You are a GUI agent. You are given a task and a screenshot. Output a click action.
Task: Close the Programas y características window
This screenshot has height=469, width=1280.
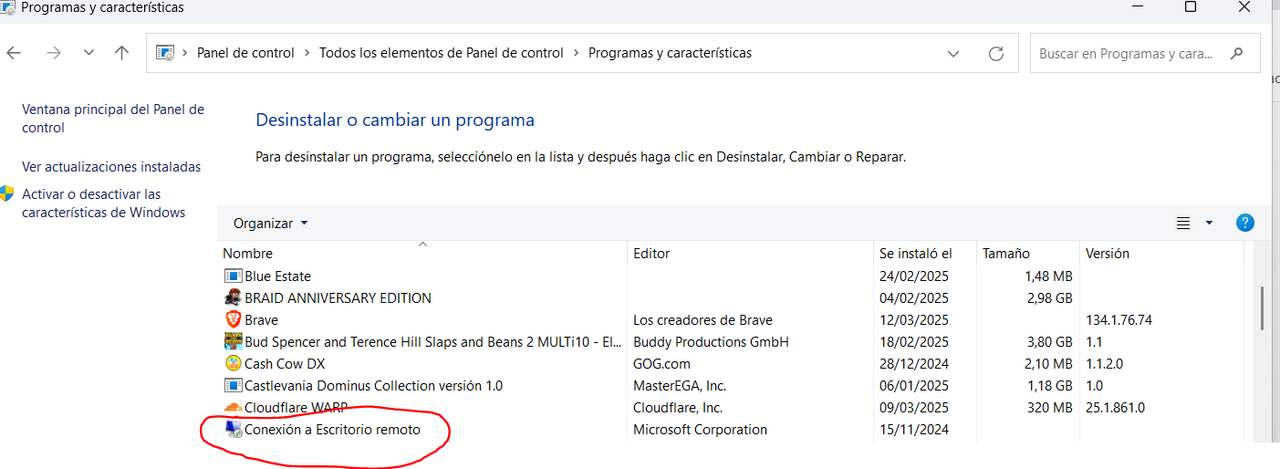[1243, 7]
